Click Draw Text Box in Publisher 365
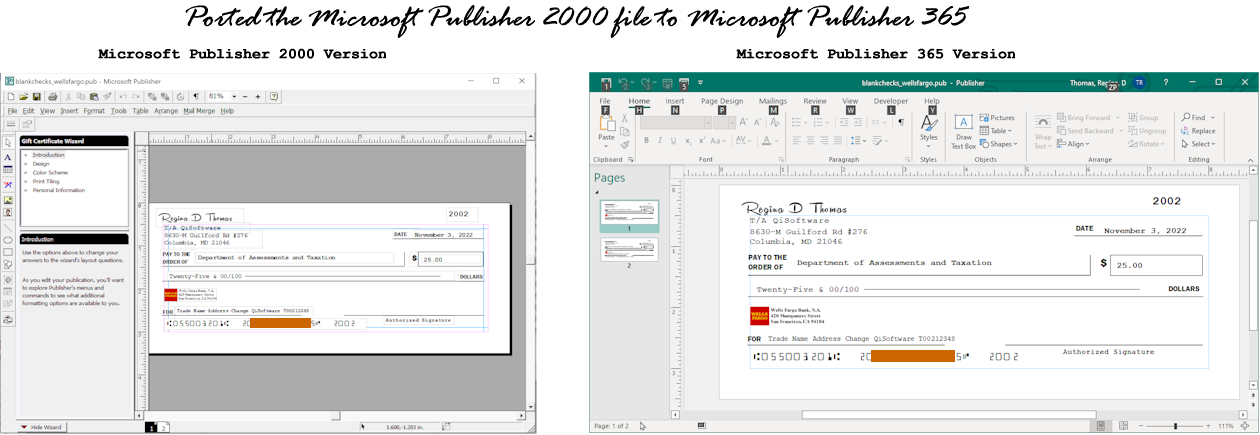The height and width of the screenshot is (435, 1260). (963, 132)
